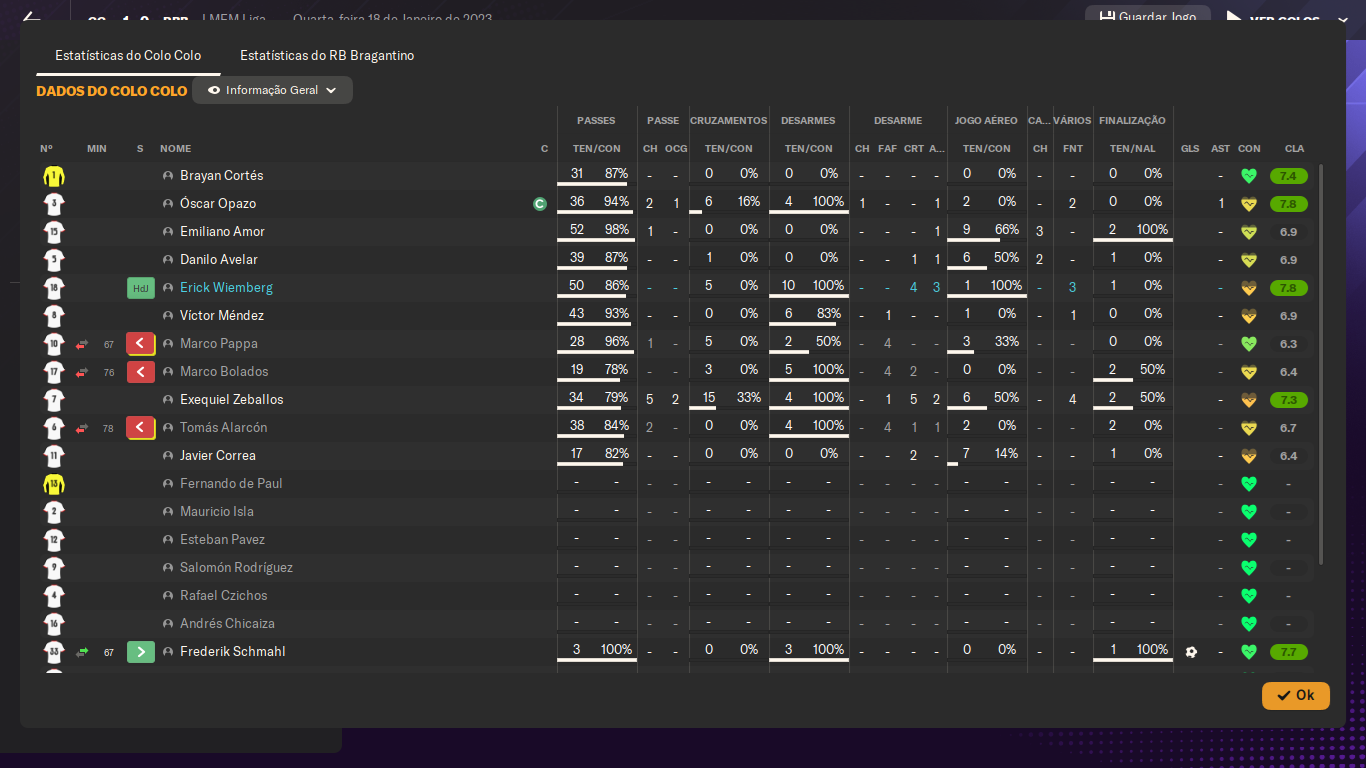
Task: Click FINALIZAÇÃO column group header
Action: [x=1132, y=121]
